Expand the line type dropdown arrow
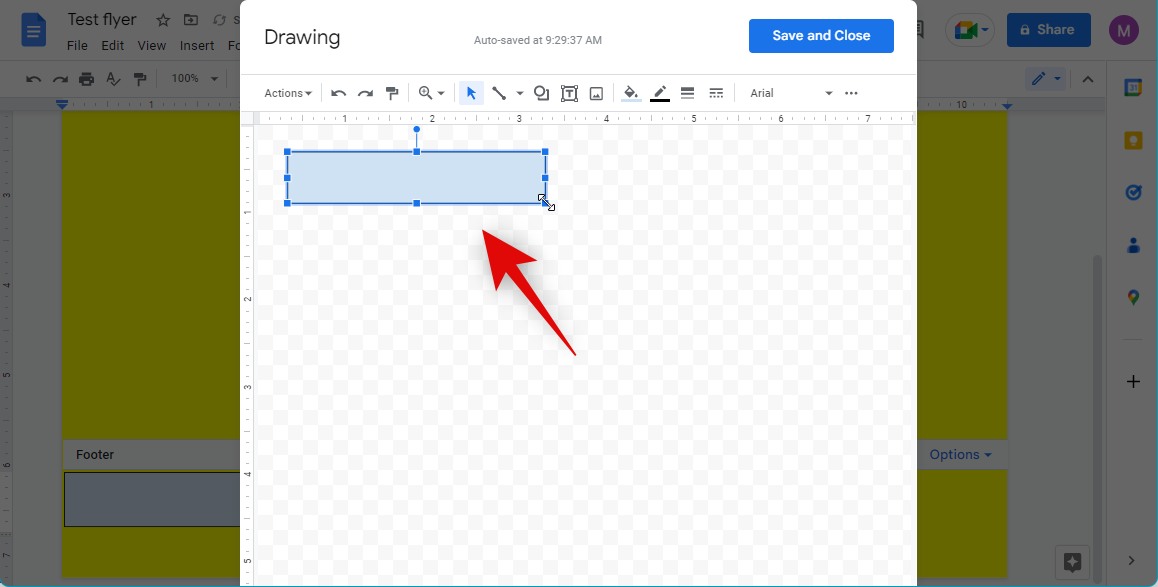The height and width of the screenshot is (587, 1158). [519, 94]
